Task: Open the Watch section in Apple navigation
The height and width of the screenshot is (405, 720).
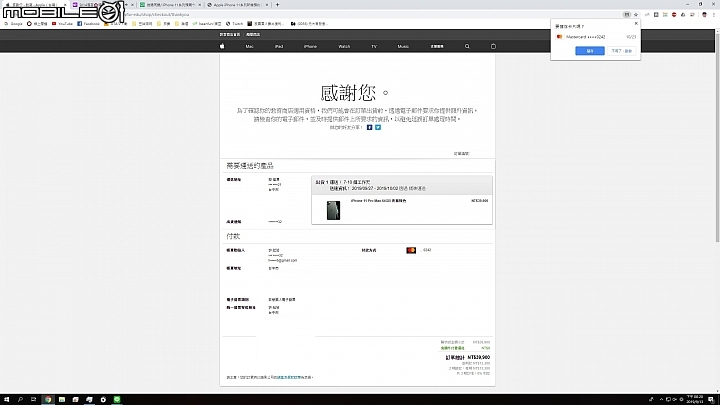Action: 344,46
